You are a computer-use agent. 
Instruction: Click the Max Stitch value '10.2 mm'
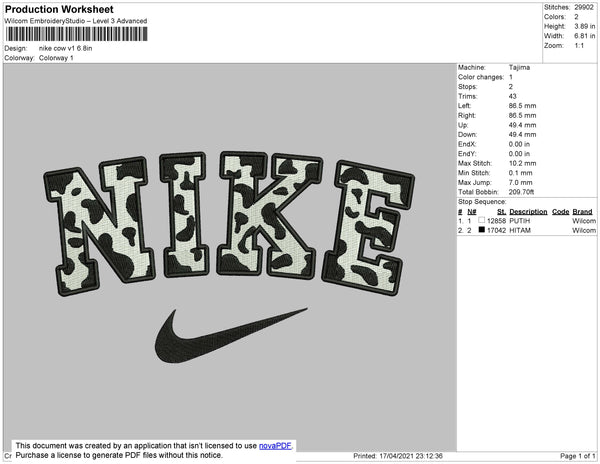click(522, 163)
